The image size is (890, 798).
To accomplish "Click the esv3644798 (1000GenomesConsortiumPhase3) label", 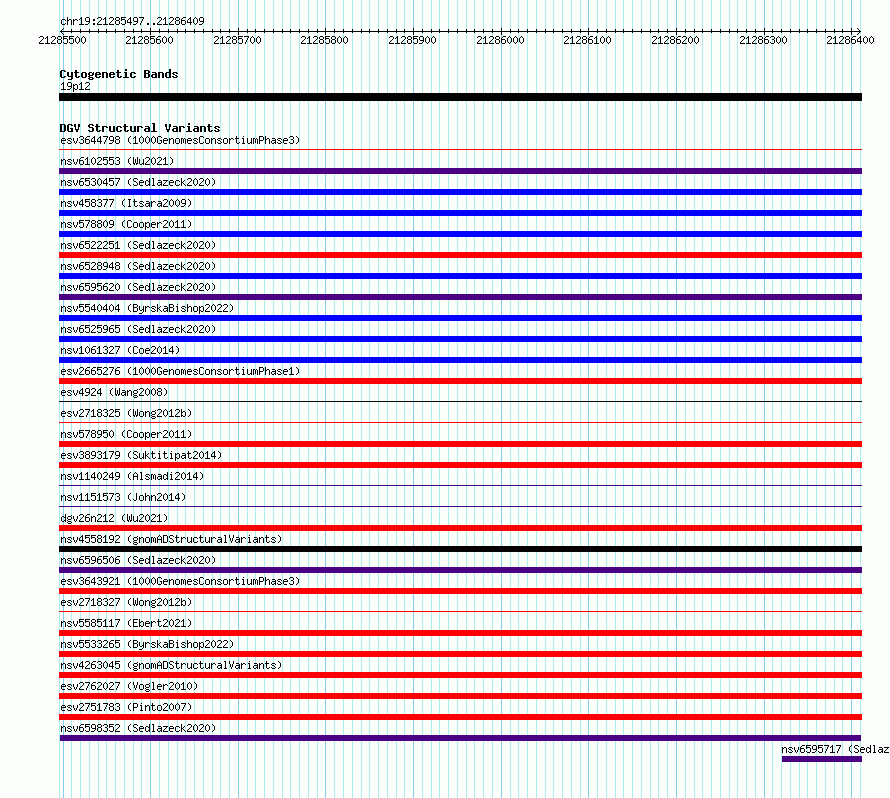I will pos(180,140).
